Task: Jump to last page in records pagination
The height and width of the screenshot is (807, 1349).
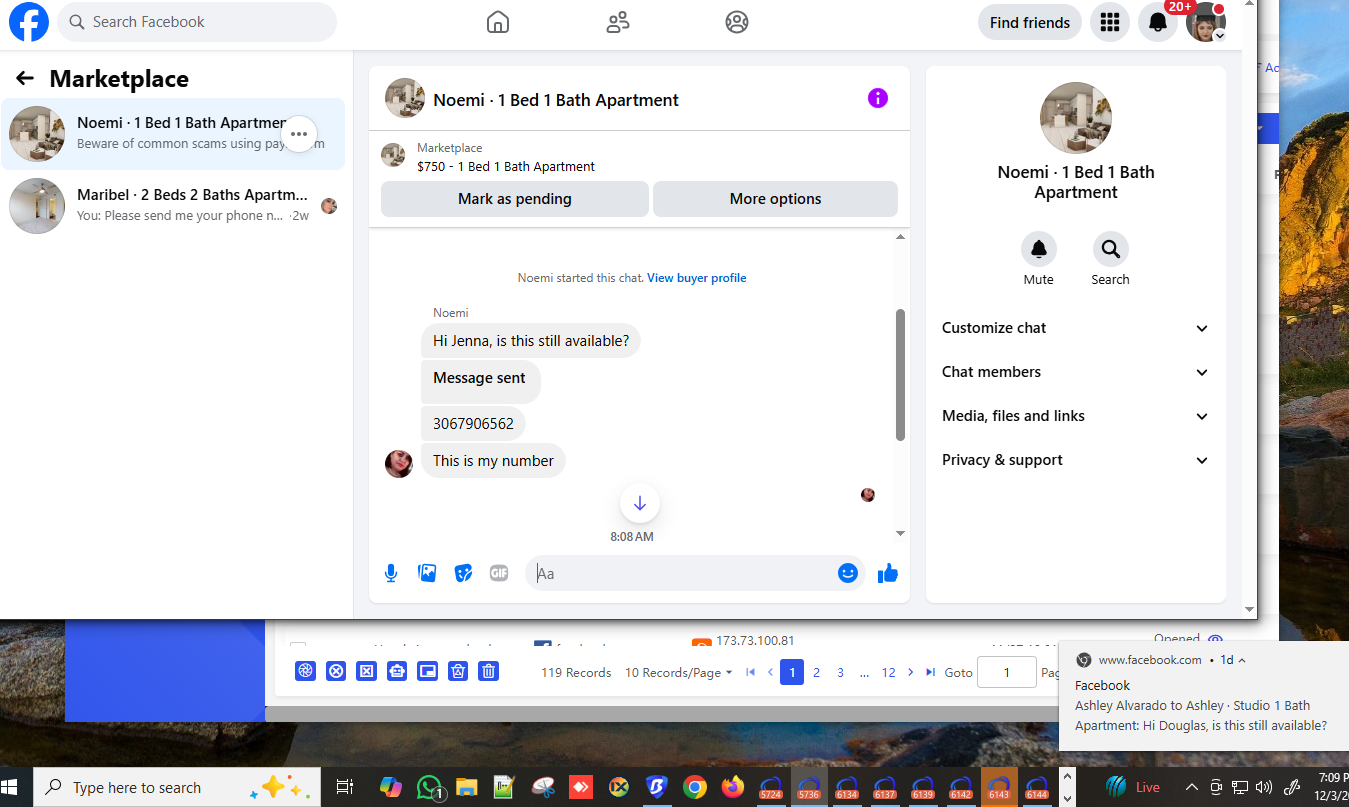Action: pyautogui.click(x=931, y=672)
